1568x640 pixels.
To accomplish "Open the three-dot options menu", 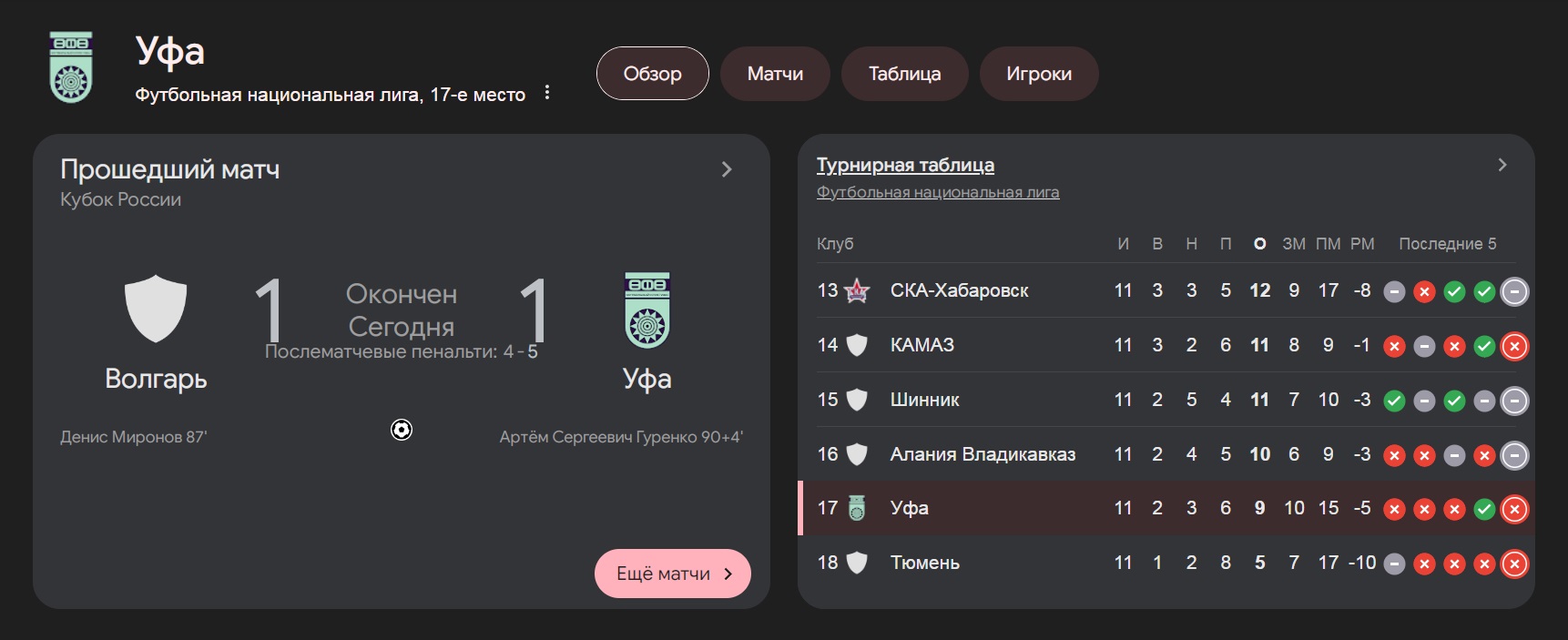I will pyautogui.click(x=546, y=93).
